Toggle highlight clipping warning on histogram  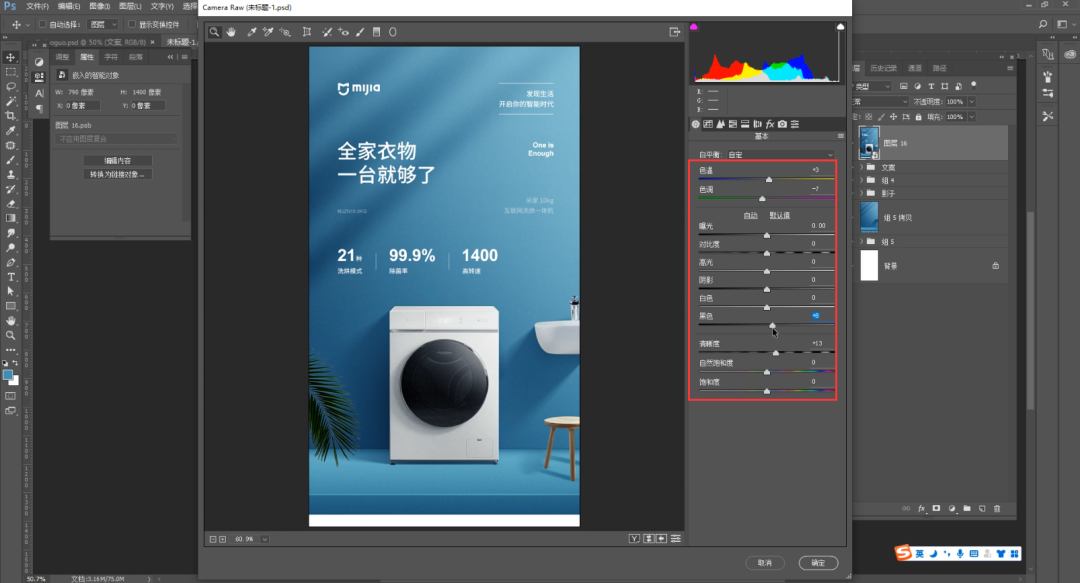840,27
